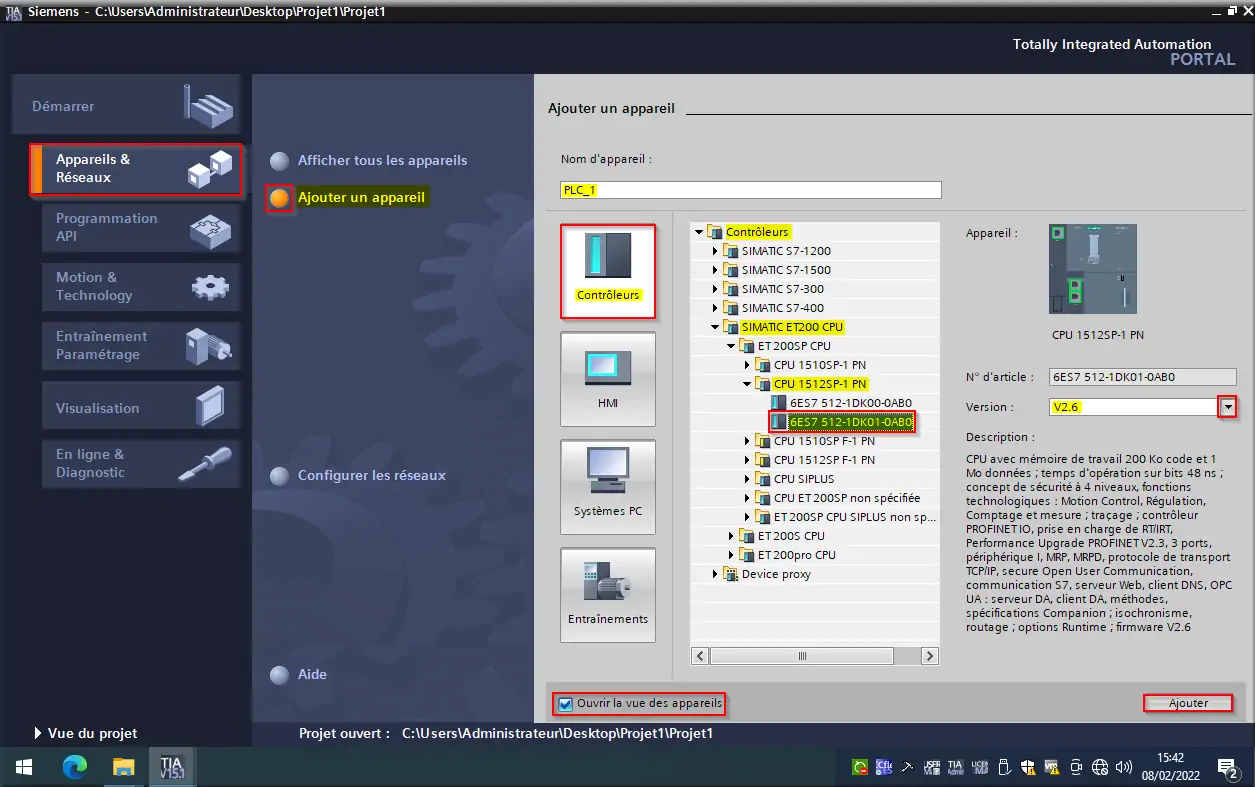Select the Contrôleurs device category button
Image resolution: width=1255 pixels, height=787 pixels.
608,271
